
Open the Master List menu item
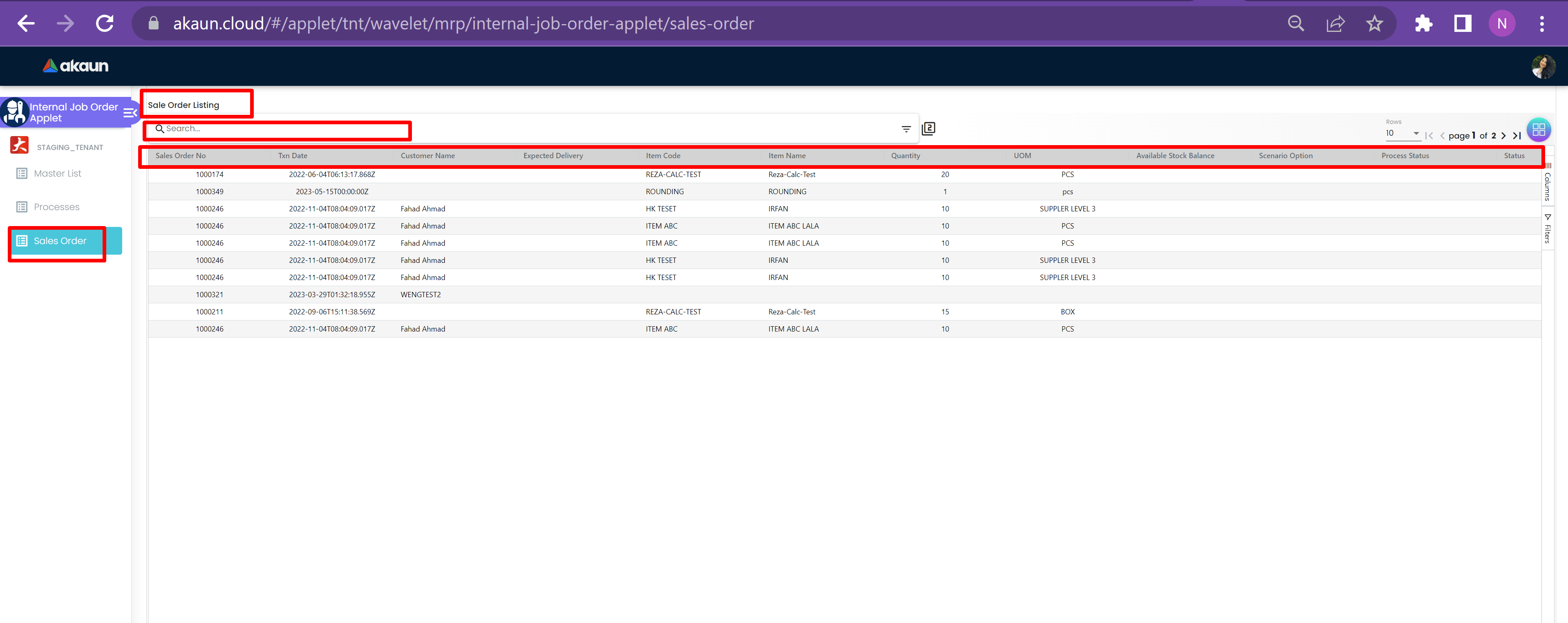[x=57, y=174]
